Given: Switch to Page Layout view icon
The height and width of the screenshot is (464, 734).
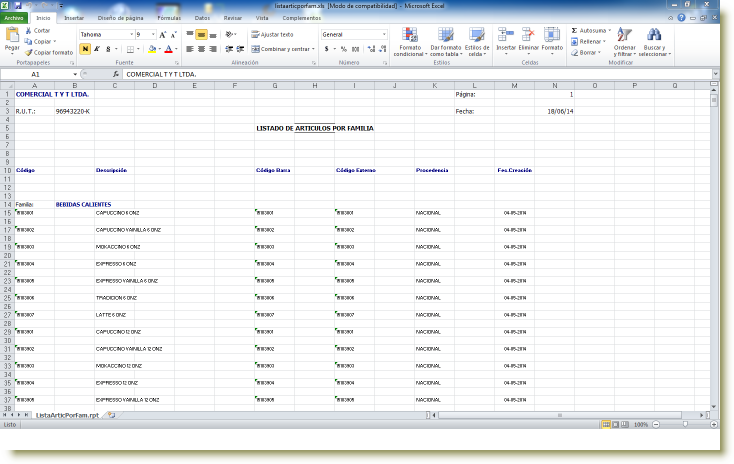Looking at the screenshot, I should point(616,425).
